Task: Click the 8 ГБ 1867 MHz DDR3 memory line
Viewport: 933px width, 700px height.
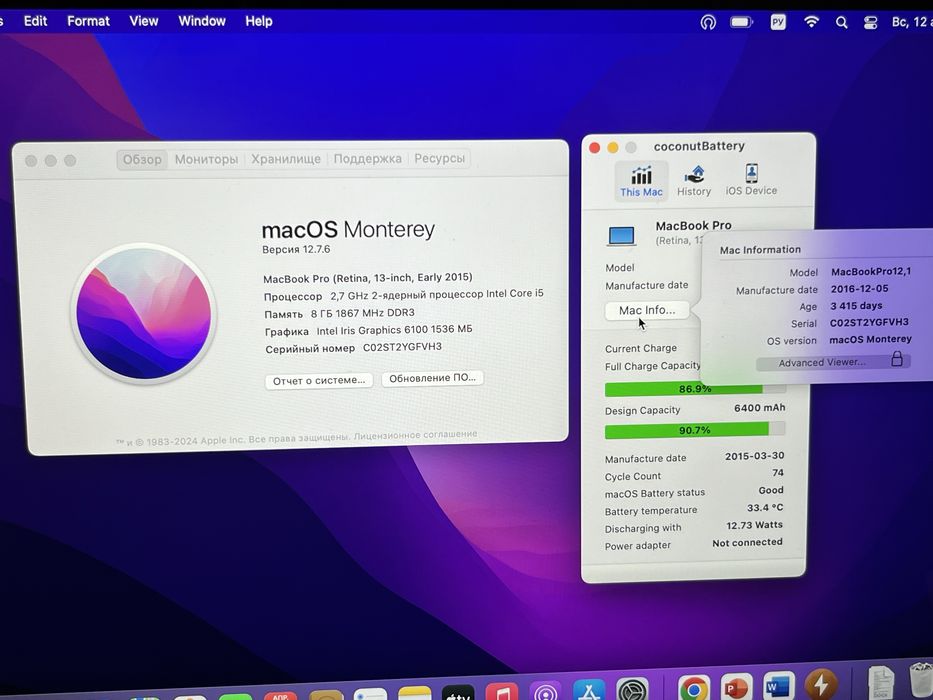Action: pos(340,313)
